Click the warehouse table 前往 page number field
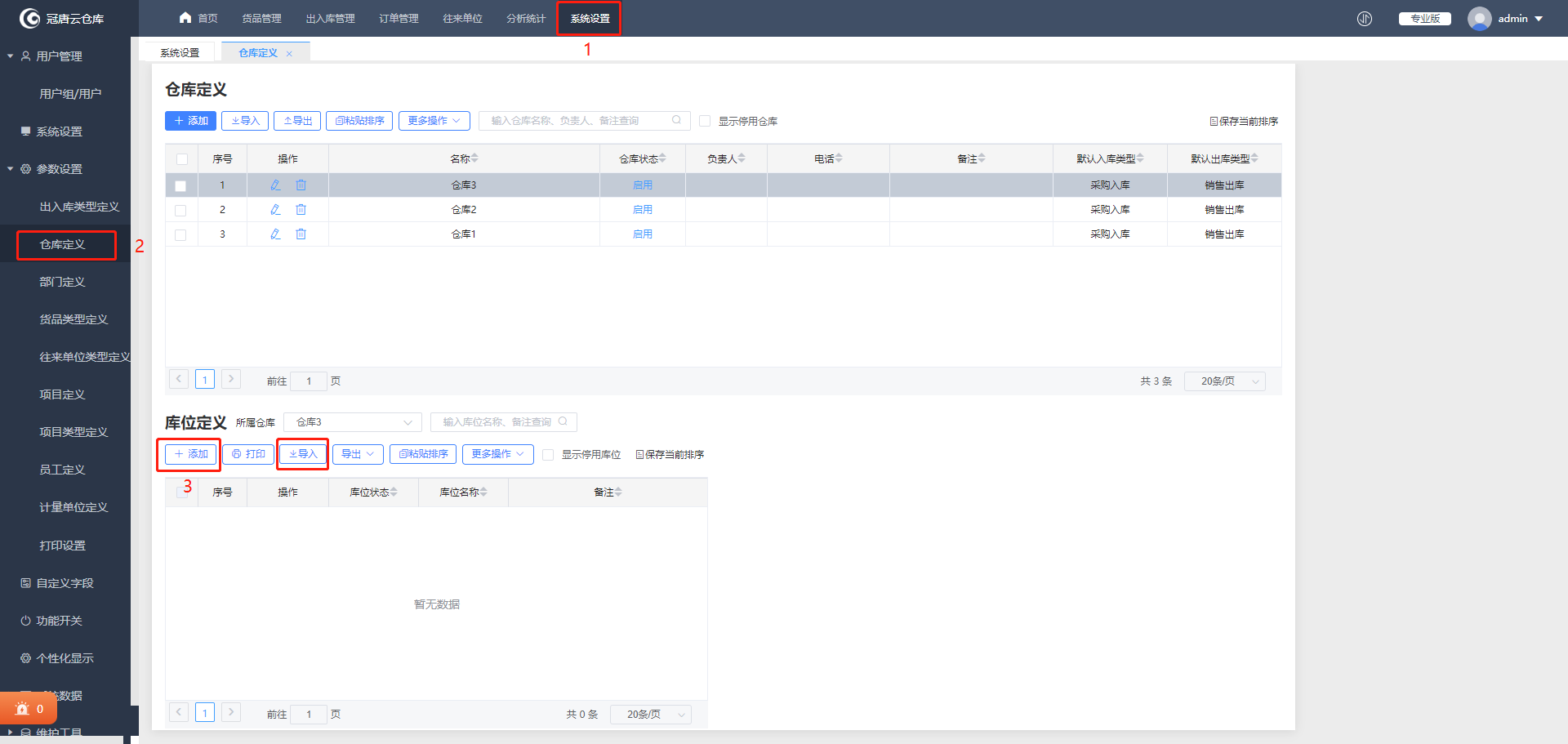 pos(309,381)
